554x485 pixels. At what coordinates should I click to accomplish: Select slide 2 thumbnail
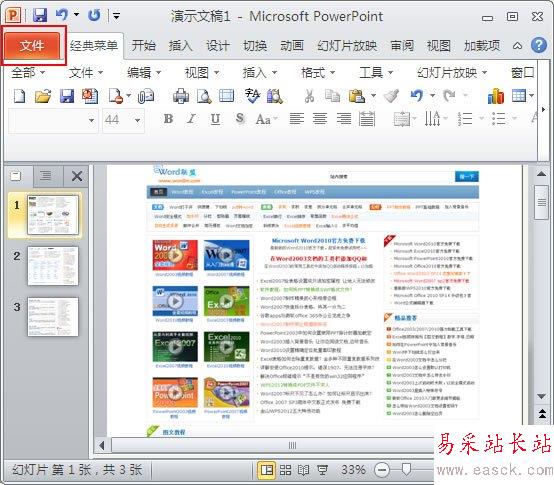click(53, 266)
